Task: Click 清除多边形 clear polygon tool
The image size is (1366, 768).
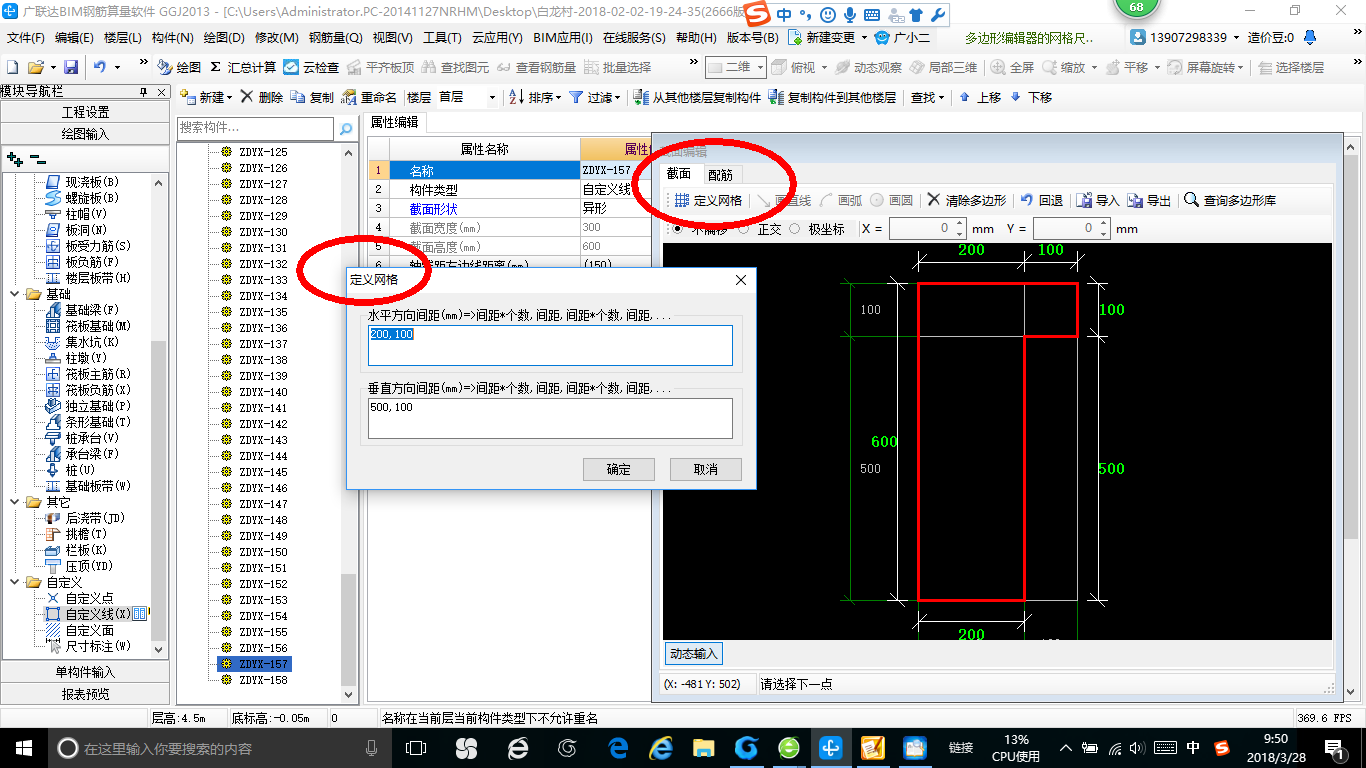Action: coord(966,200)
